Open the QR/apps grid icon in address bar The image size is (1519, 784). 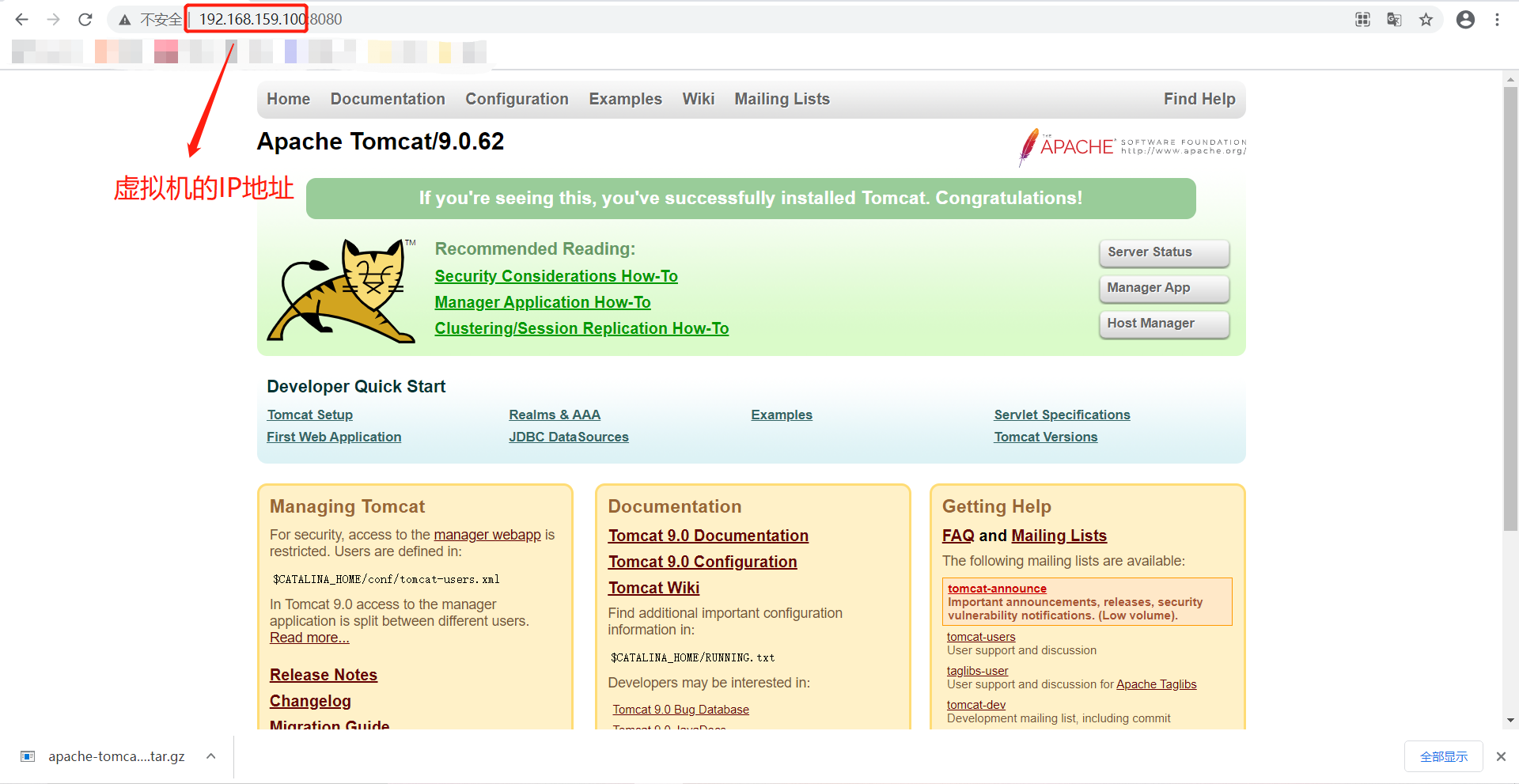pyautogui.click(x=1362, y=20)
